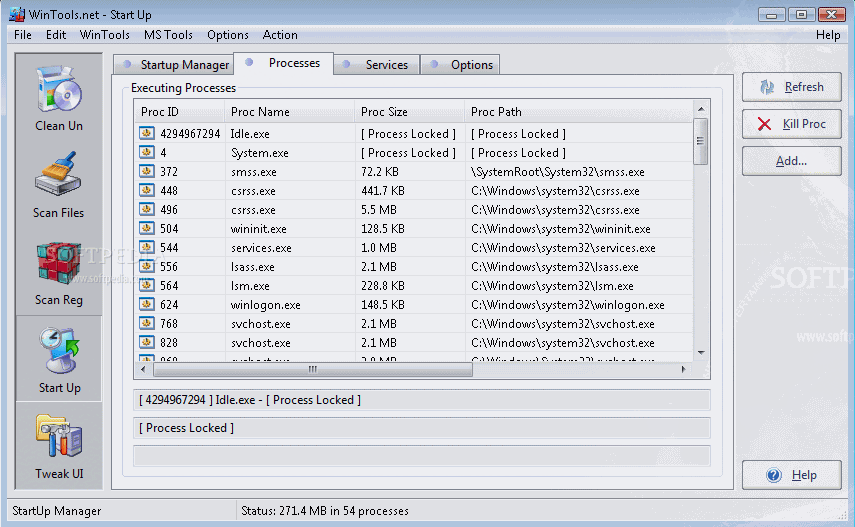Open the Clean Un tool in sidebar

tap(59, 98)
